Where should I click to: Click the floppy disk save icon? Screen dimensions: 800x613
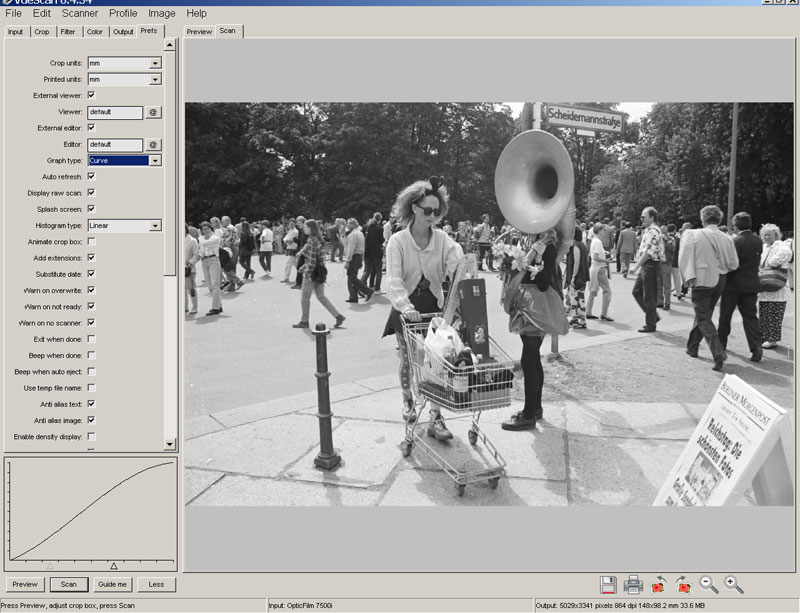608,585
